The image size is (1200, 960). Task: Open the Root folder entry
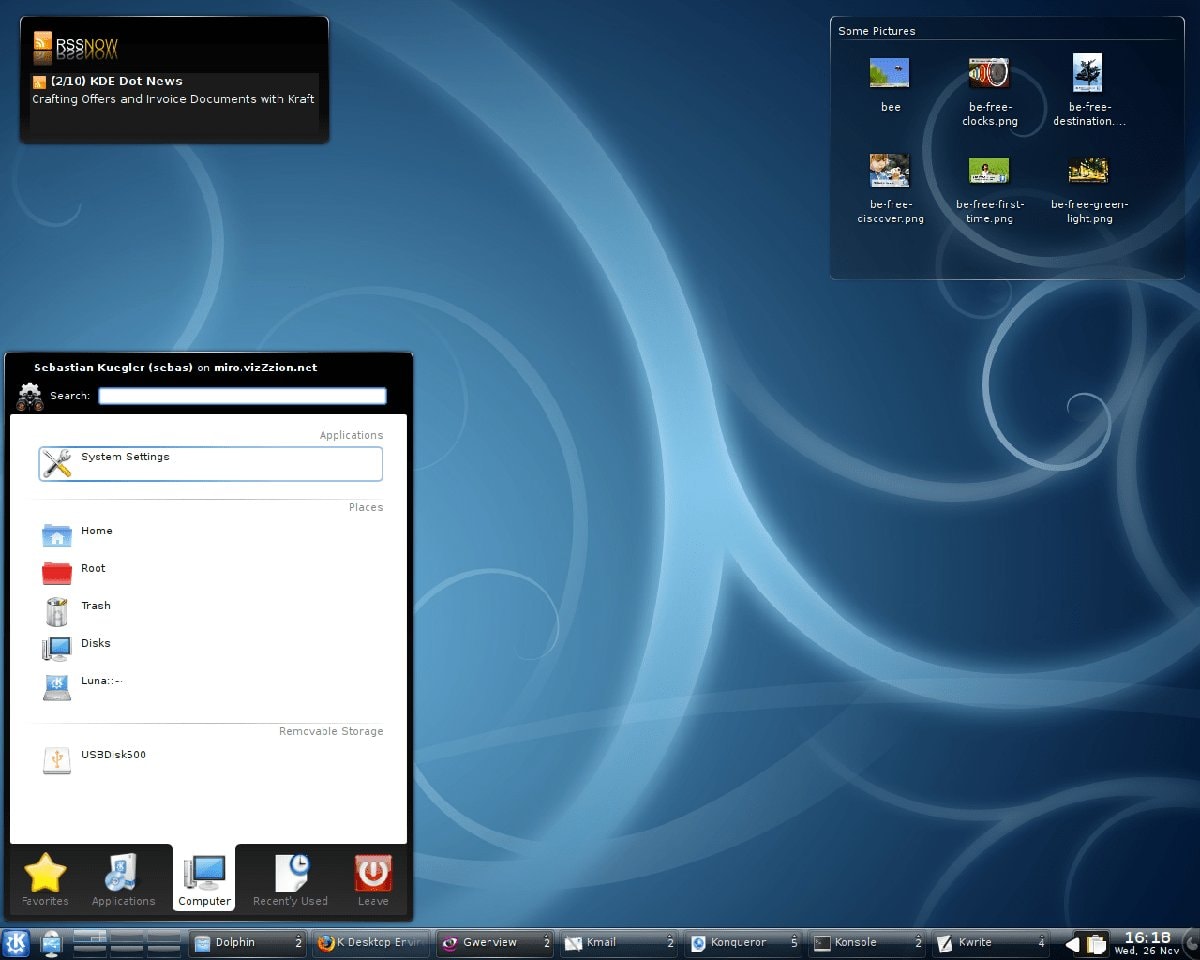[x=92, y=568]
